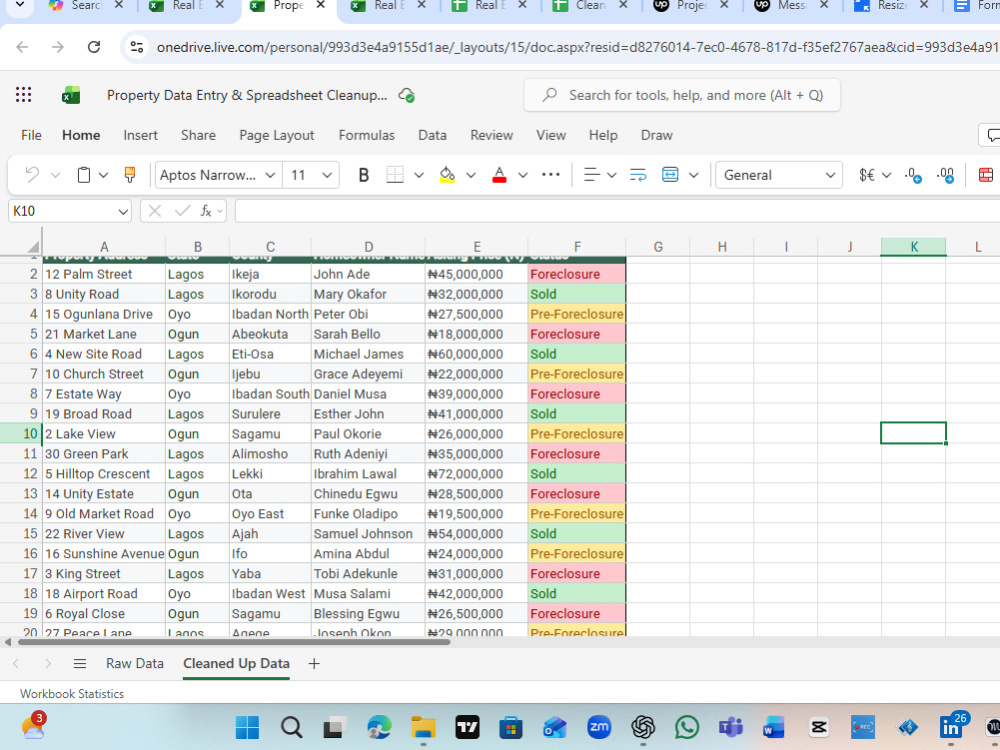Image resolution: width=1000 pixels, height=750 pixels.
Task: Click the Undo arrow icon
Action: 32,175
